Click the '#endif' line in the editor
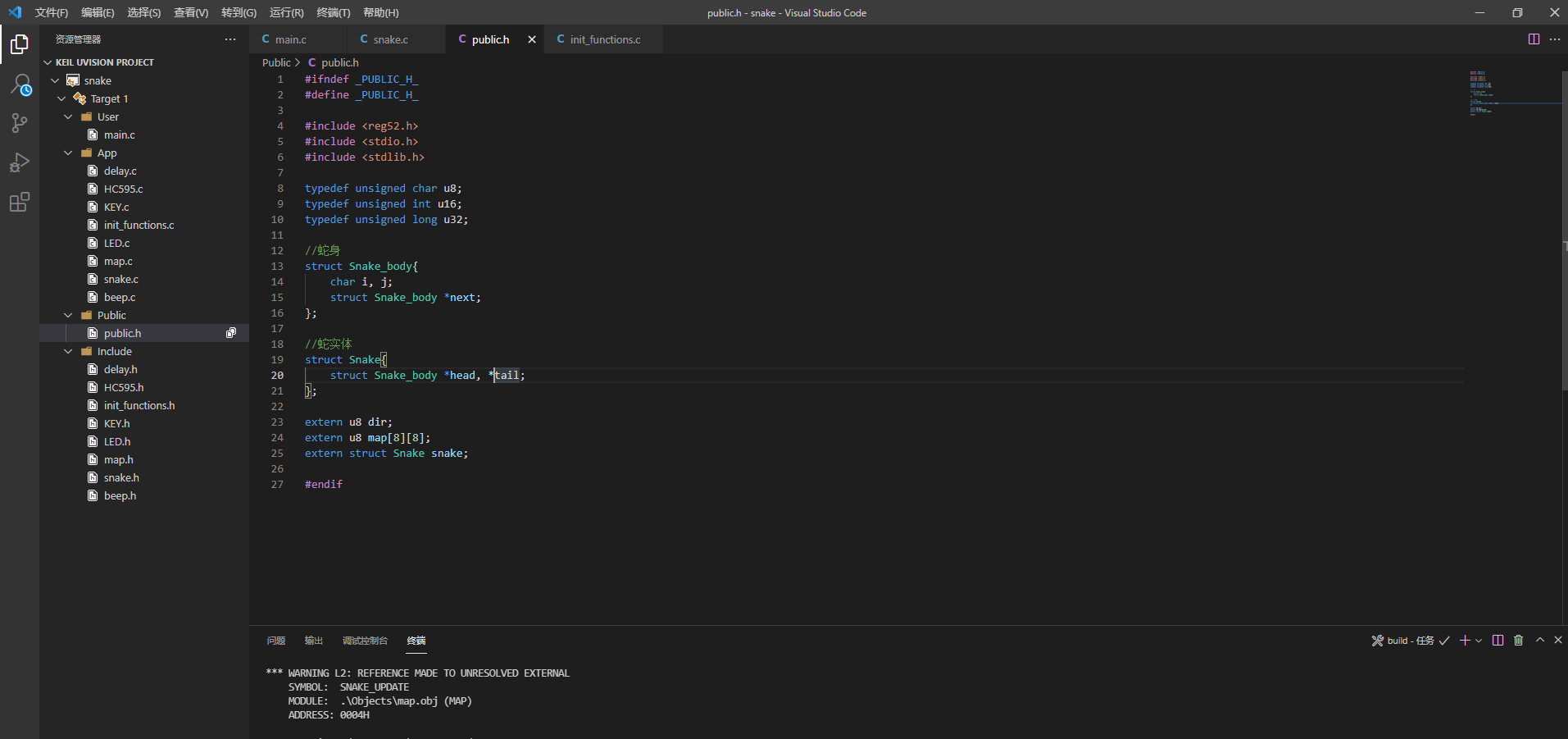The image size is (1568, 739). [324, 485]
